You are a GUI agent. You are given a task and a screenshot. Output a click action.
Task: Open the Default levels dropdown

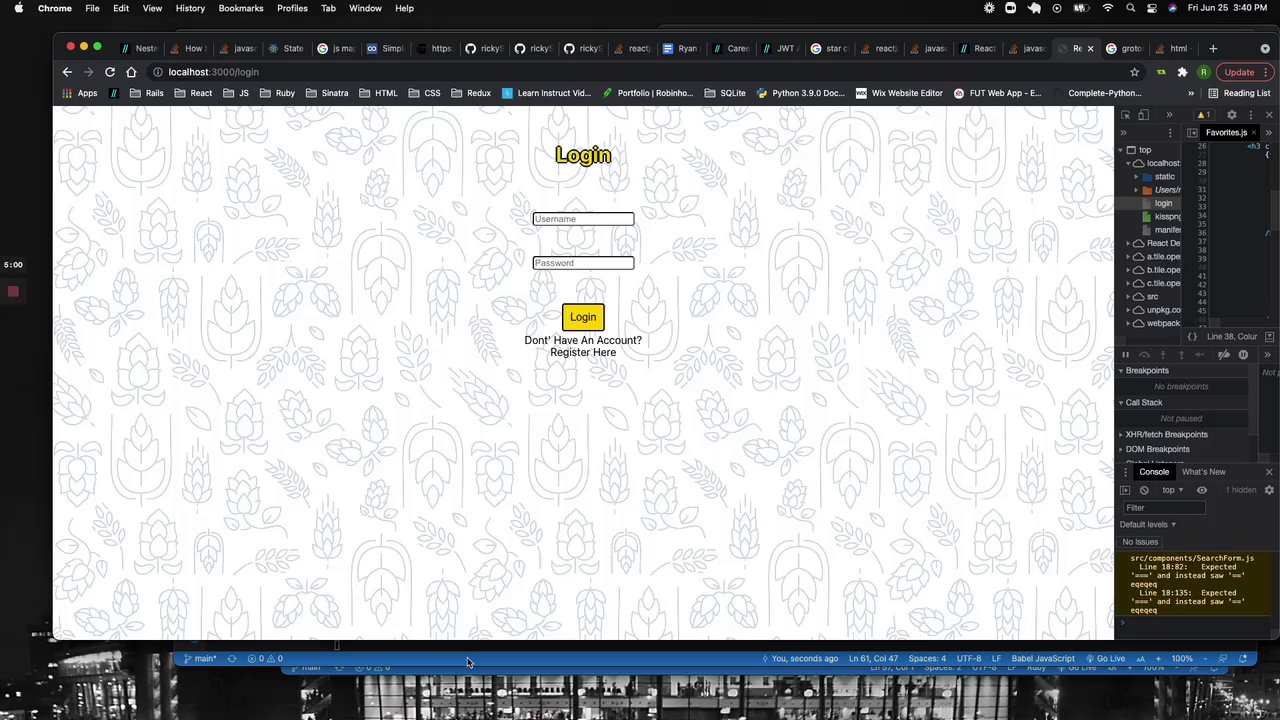click(x=1148, y=524)
